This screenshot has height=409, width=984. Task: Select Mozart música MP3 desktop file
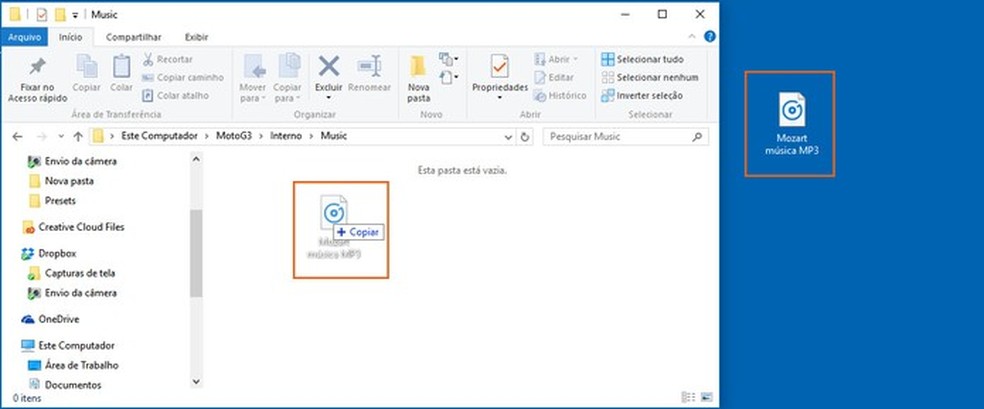(x=790, y=124)
